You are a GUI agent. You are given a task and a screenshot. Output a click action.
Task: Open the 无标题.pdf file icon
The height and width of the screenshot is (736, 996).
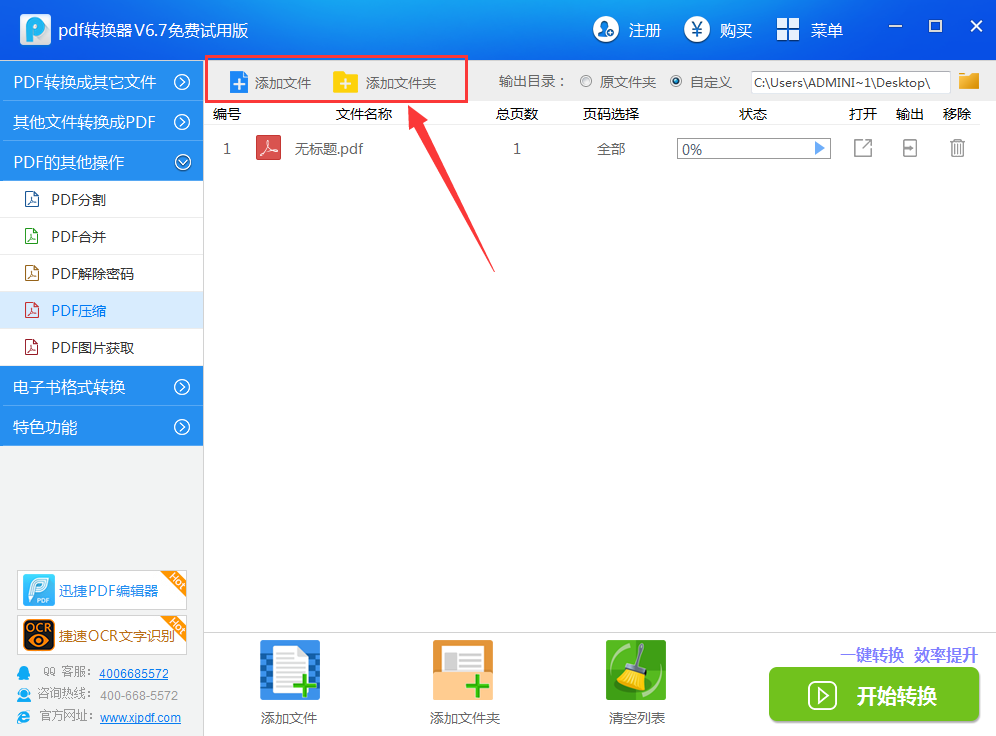(268, 148)
